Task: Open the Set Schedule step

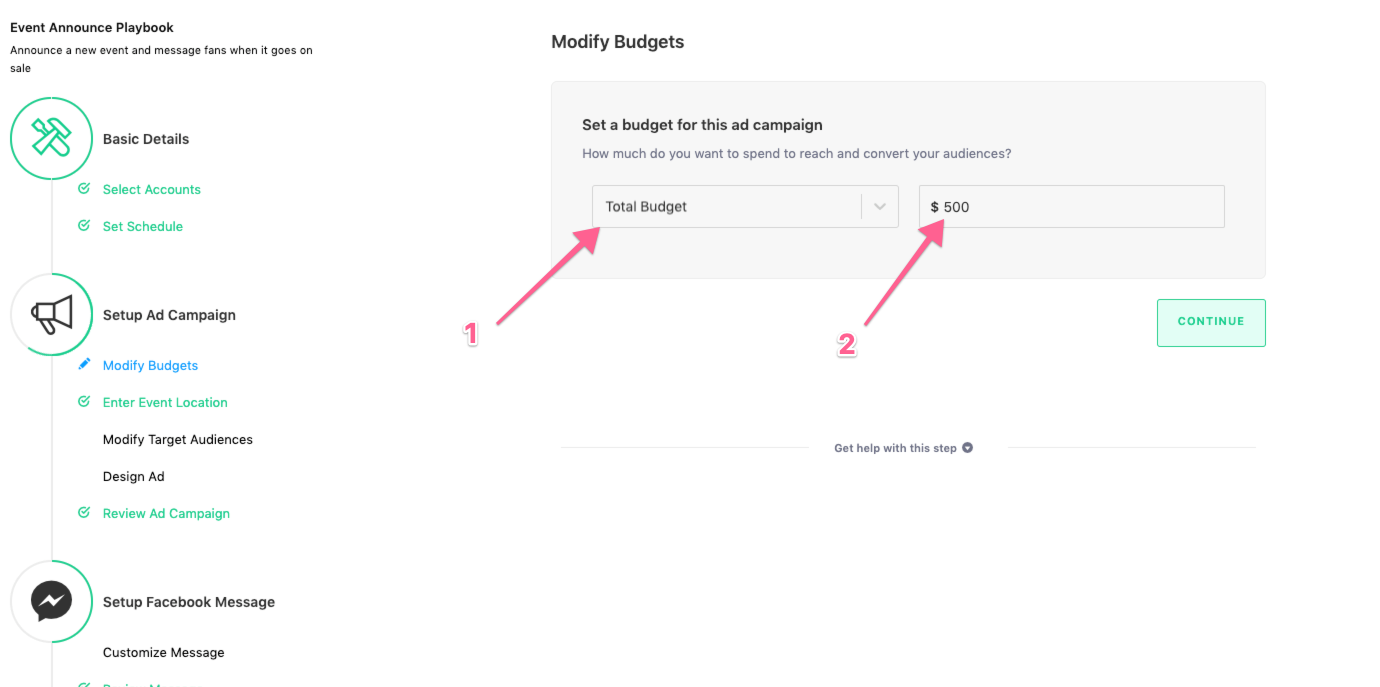Action: [143, 226]
